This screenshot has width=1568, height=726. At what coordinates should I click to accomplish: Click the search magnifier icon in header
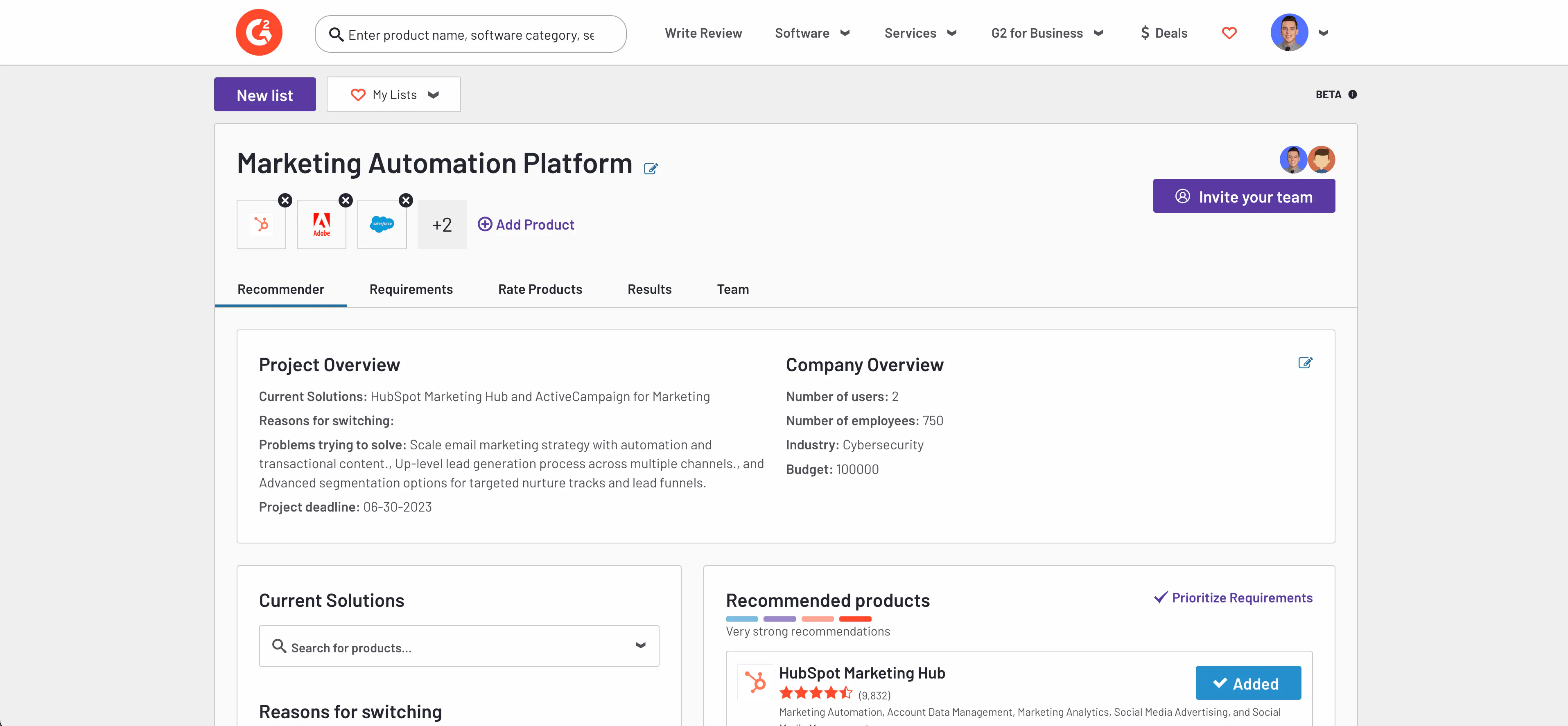pyautogui.click(x=336, y=35)
